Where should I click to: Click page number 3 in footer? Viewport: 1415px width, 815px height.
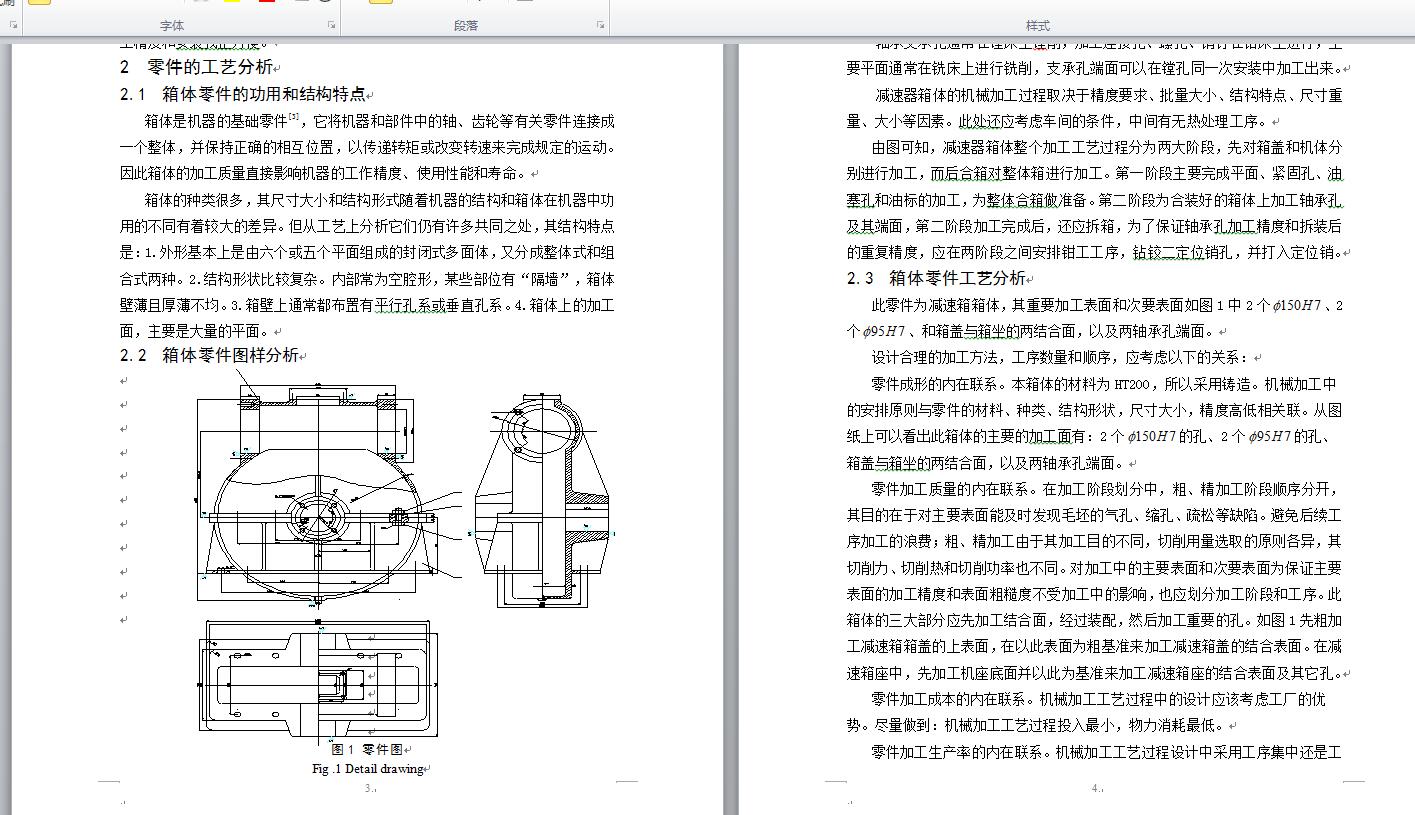point(368,789)
